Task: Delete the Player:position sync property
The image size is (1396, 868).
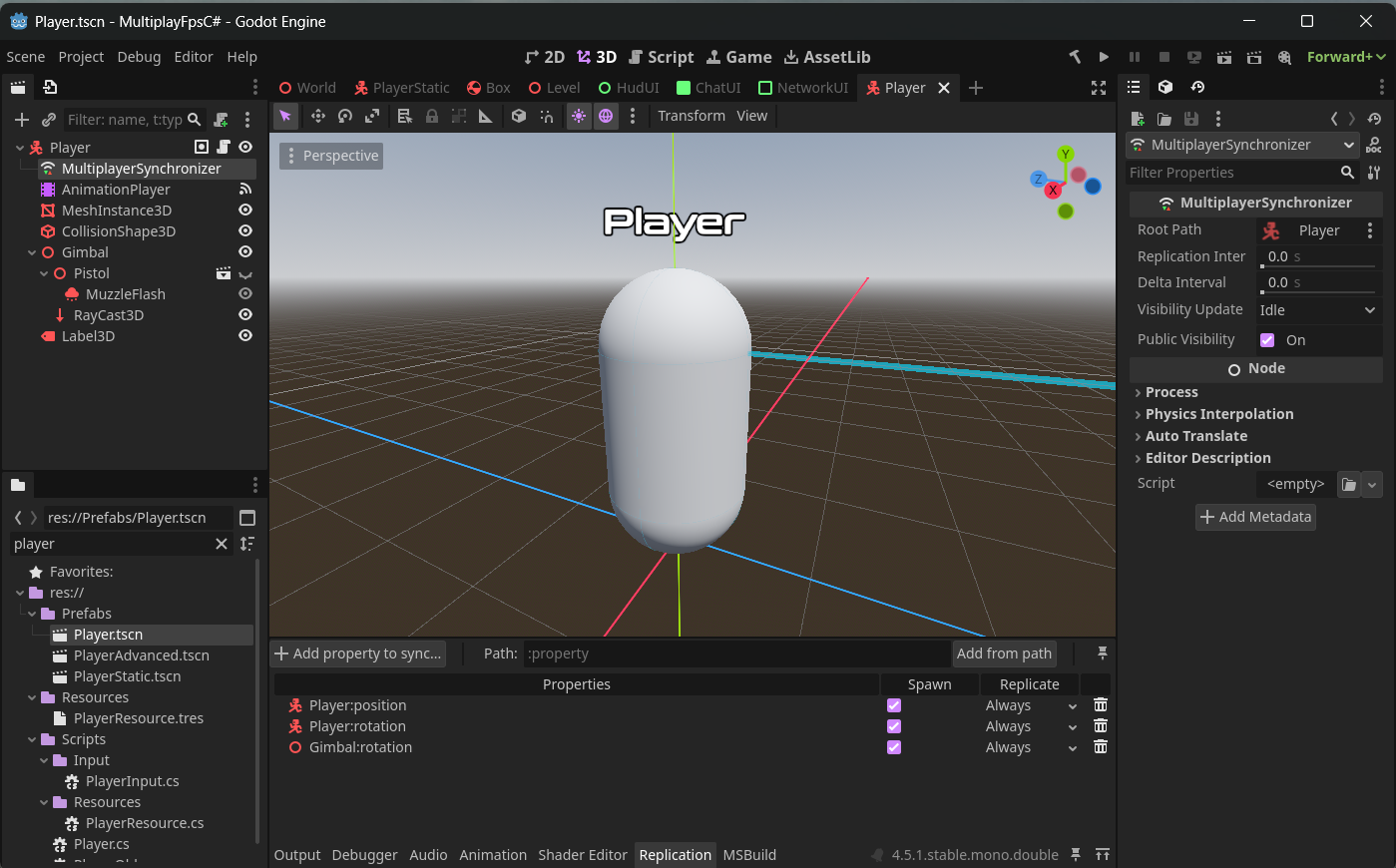Action: point(1100,705)
